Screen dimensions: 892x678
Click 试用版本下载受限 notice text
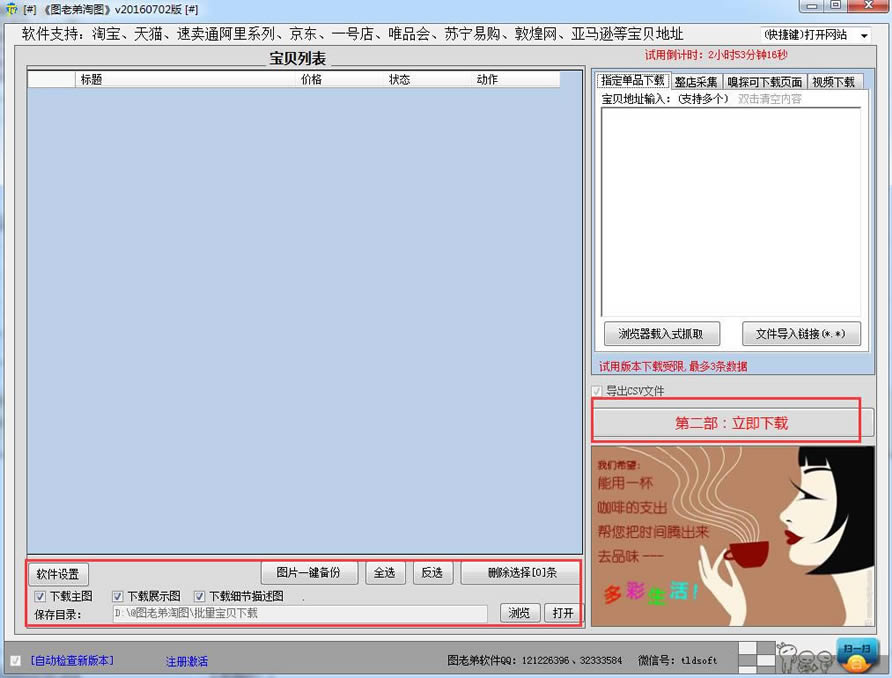pyautogui.click(x=673, y=366)
